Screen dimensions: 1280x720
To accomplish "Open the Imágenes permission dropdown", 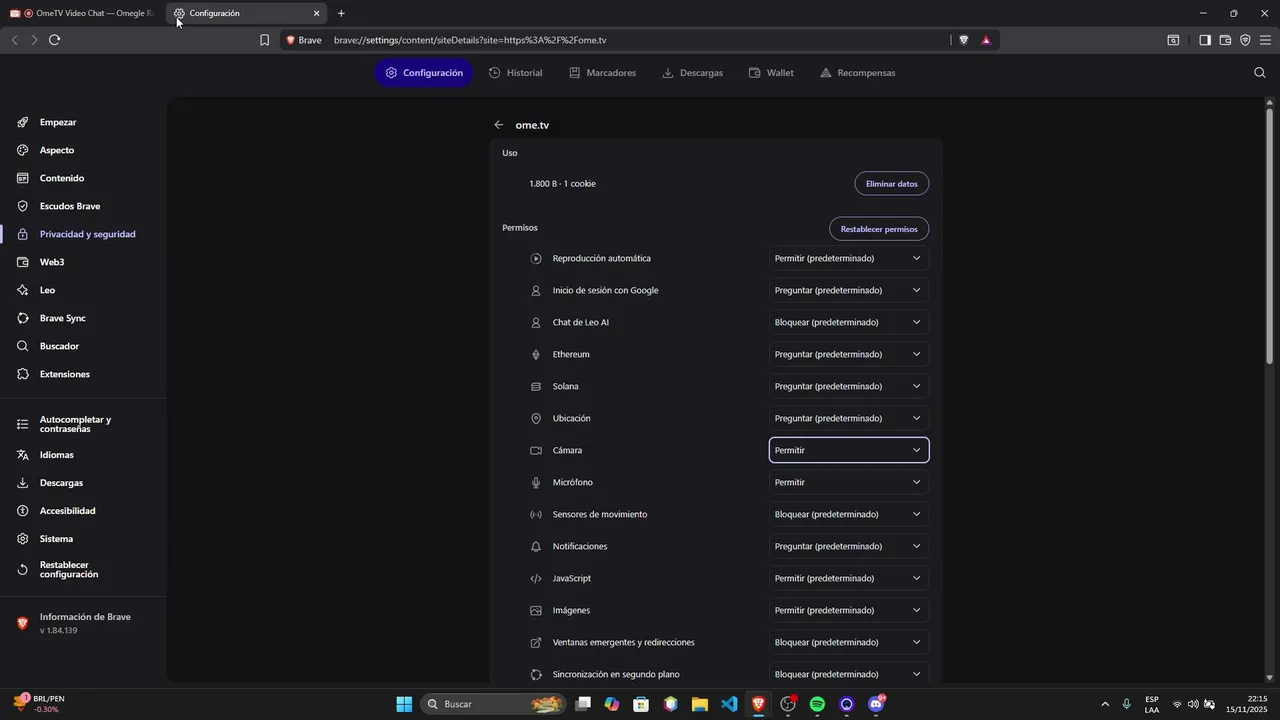I will click(849, 610).
